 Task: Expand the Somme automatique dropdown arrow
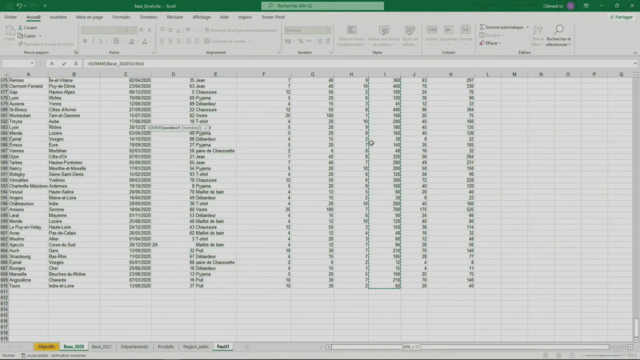(x=527, y=27)
